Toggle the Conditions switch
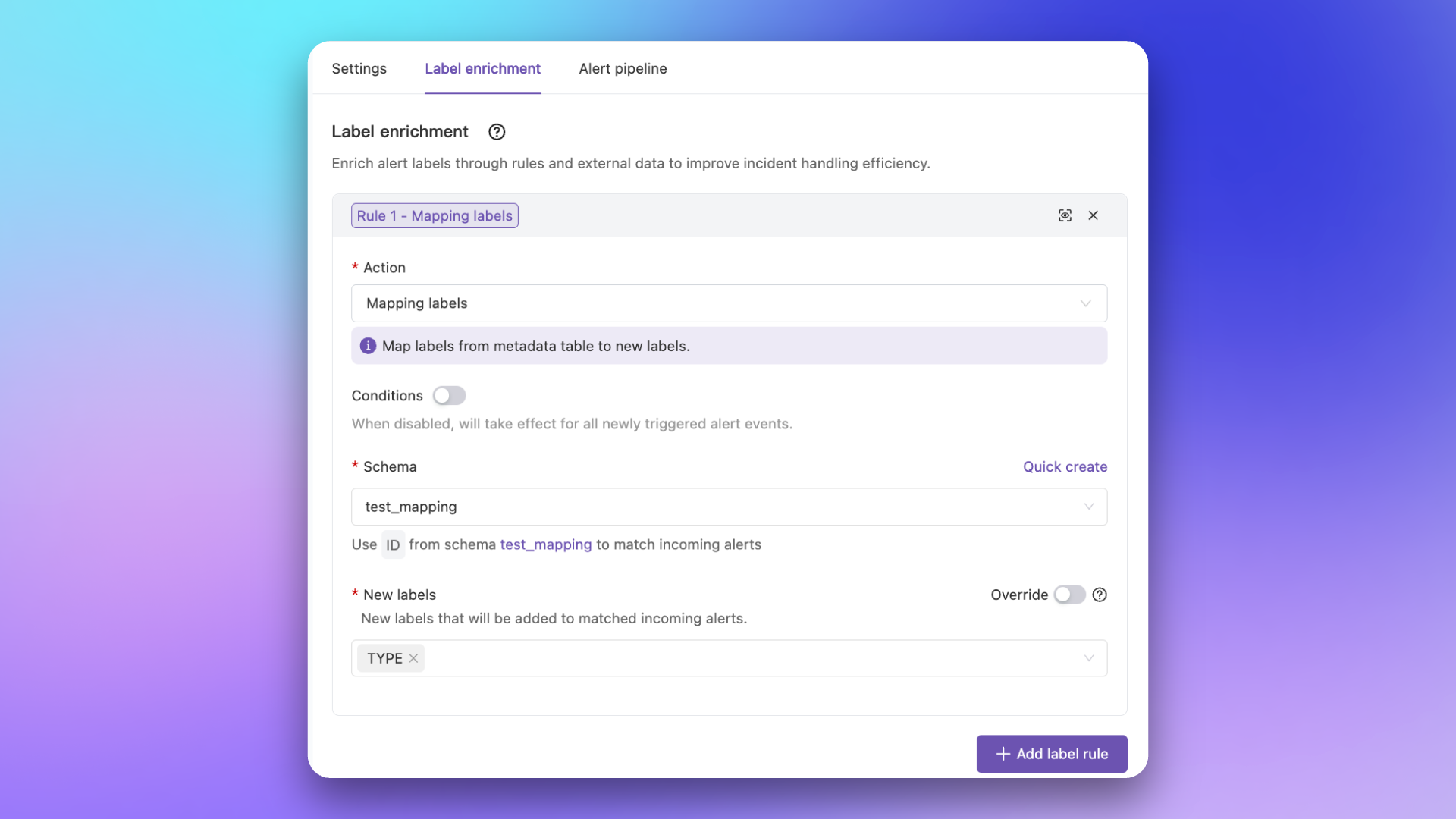This screenshot has height=819, width=1456. (449, 396)
